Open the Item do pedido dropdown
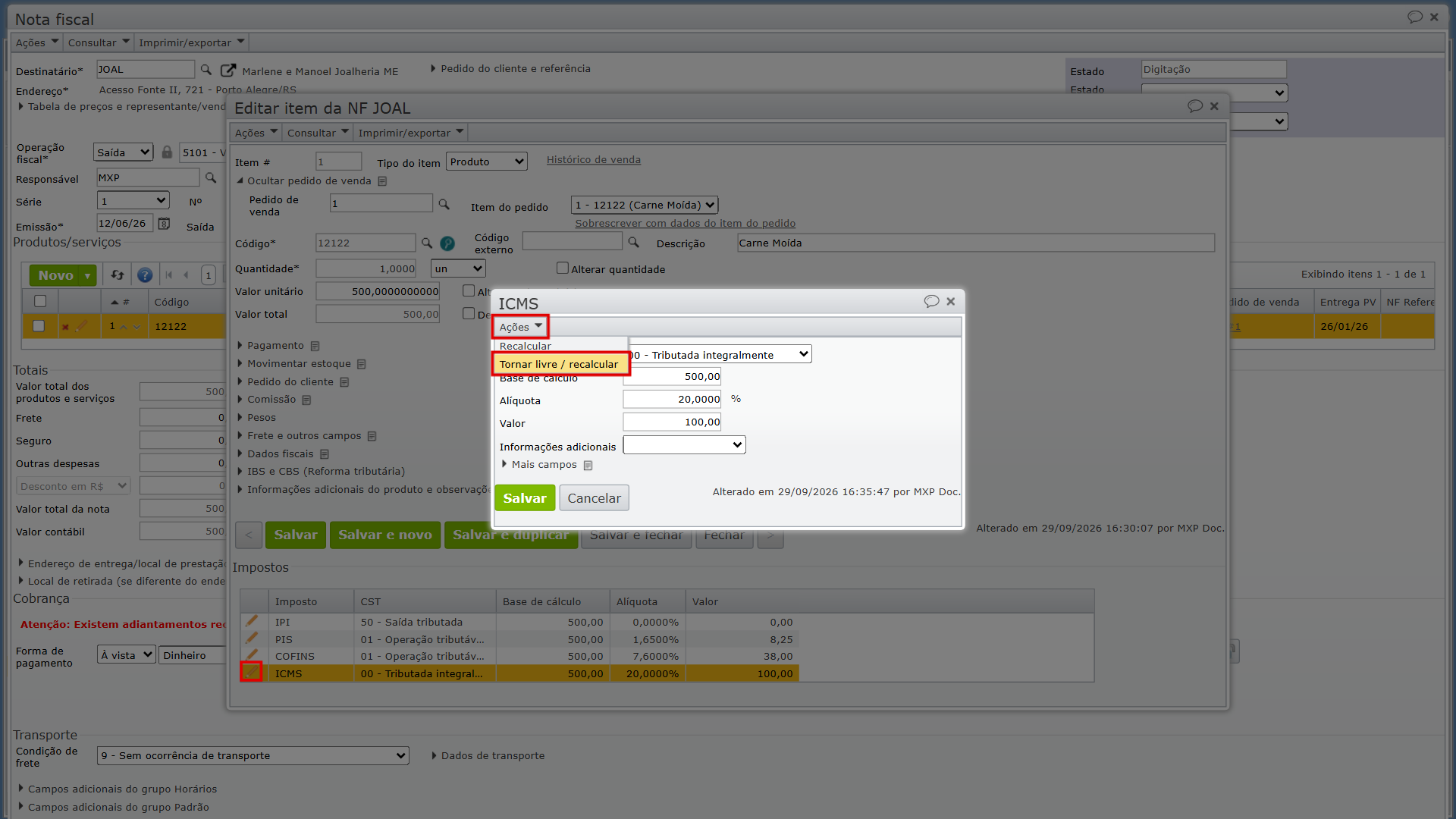Viewport: 1456px width, 819px height. click(x=644, y=205)
